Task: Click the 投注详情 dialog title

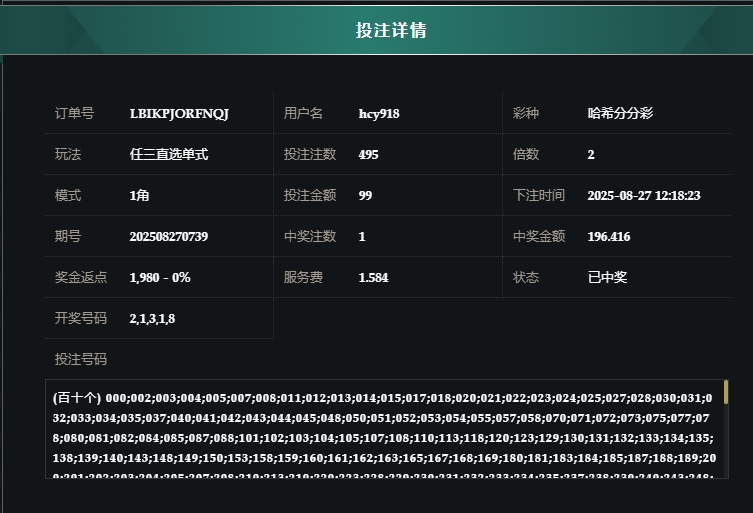Action: tap(391, 30)
